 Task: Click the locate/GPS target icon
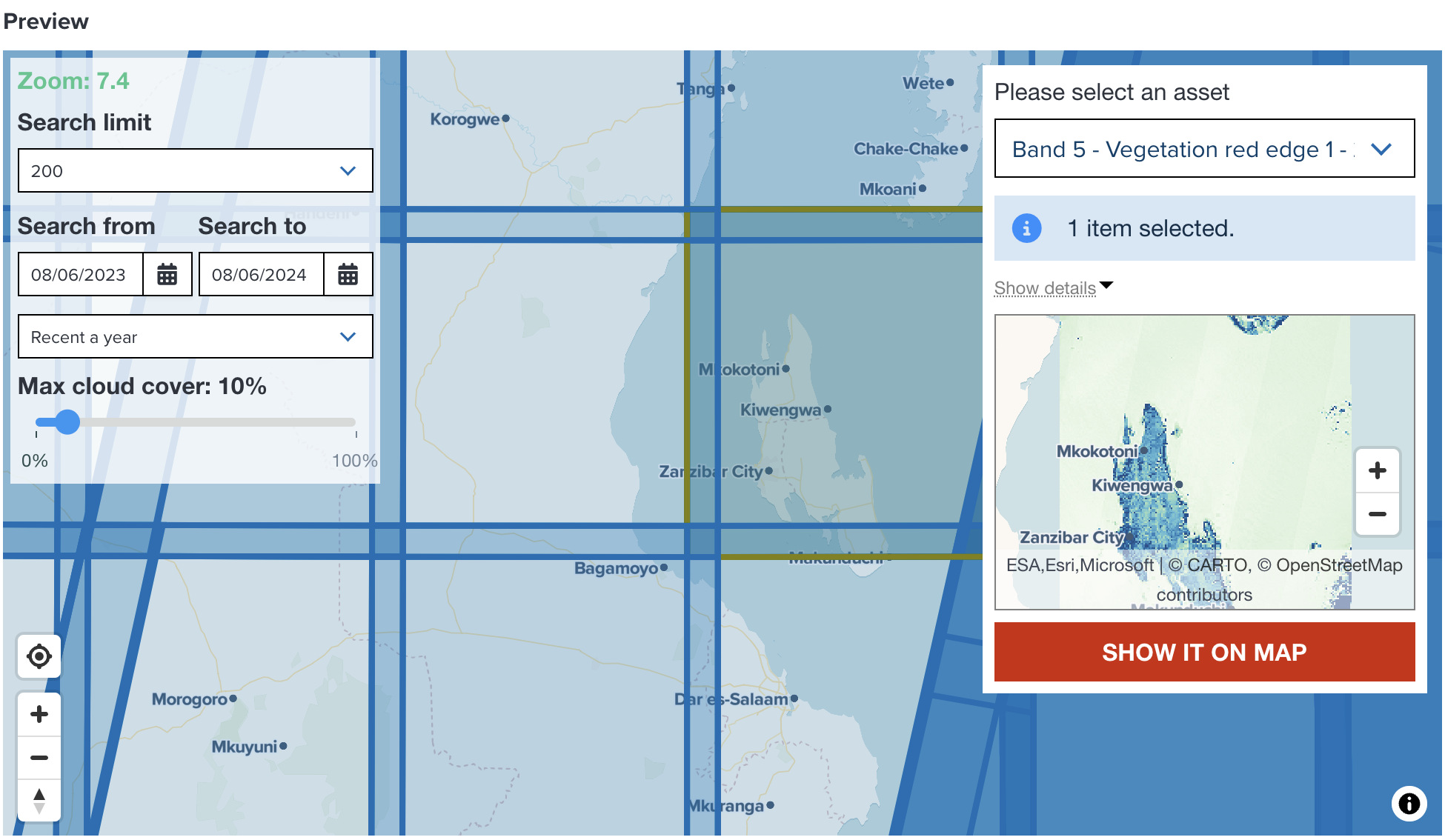click(x=40, y=658)
